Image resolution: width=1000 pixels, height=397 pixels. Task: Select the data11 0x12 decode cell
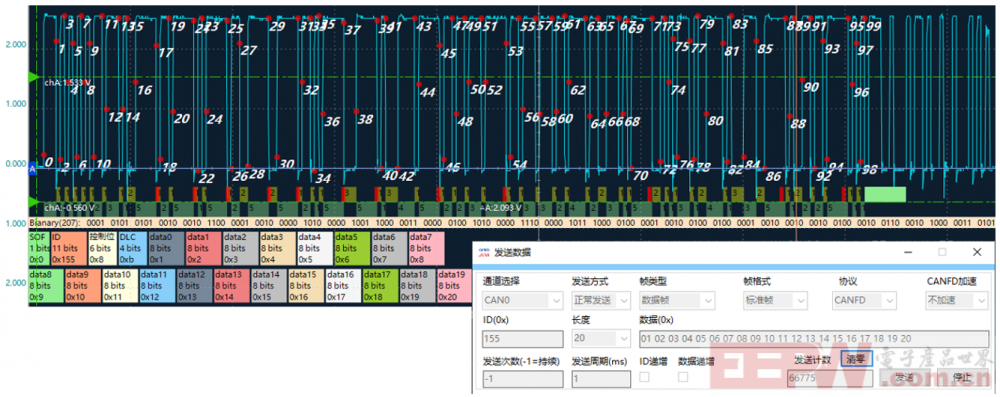tap(158, 286)
